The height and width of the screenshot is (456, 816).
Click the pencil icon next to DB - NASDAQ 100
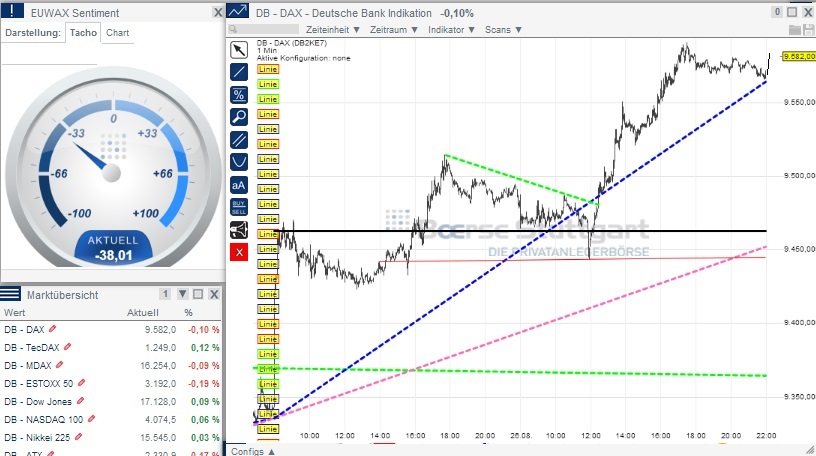pyautogui.click(x=92, y=419)
